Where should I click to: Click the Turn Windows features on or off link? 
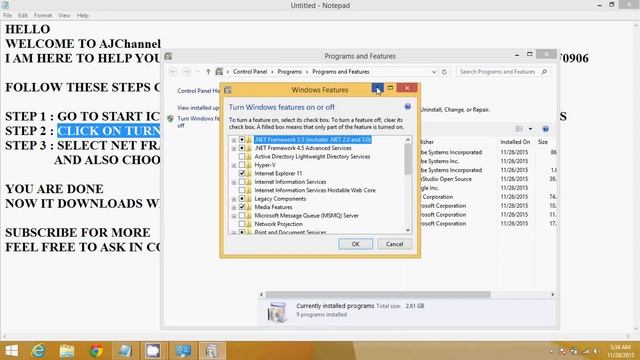[198, 122]
